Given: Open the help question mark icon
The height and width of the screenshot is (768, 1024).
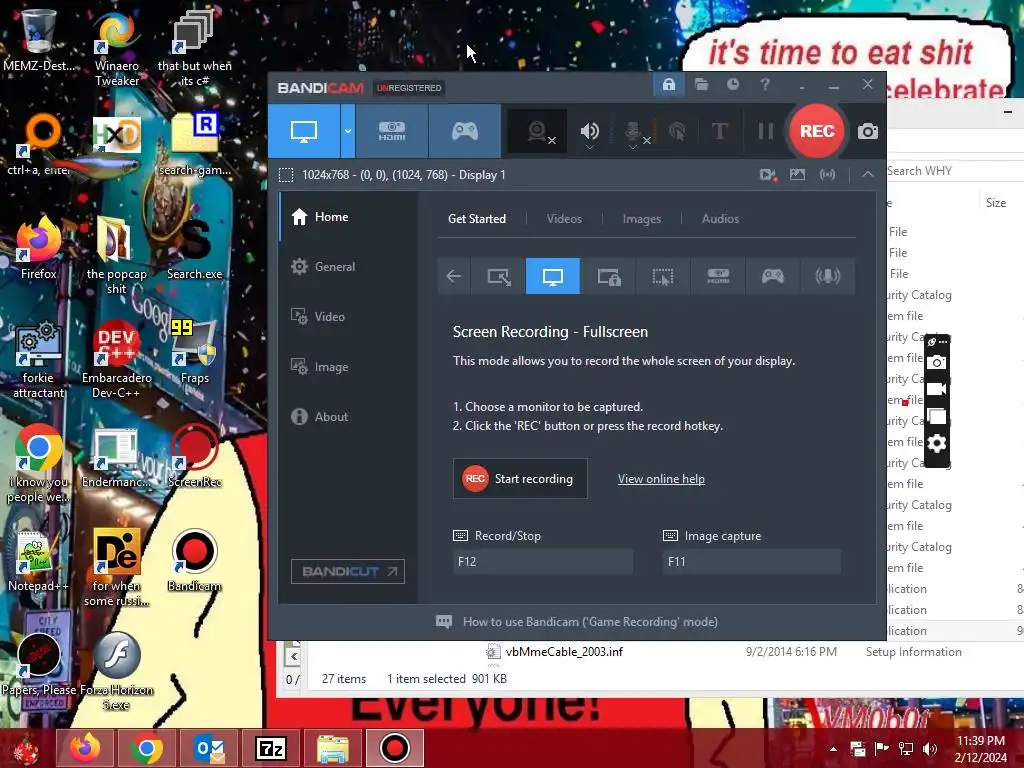Looking at the screenshot, I should pos(765,84).
